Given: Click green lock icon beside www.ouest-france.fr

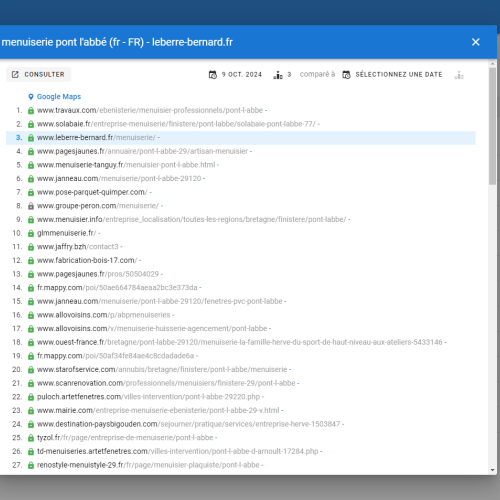Looking at the screenshot, I should point(31,343).
